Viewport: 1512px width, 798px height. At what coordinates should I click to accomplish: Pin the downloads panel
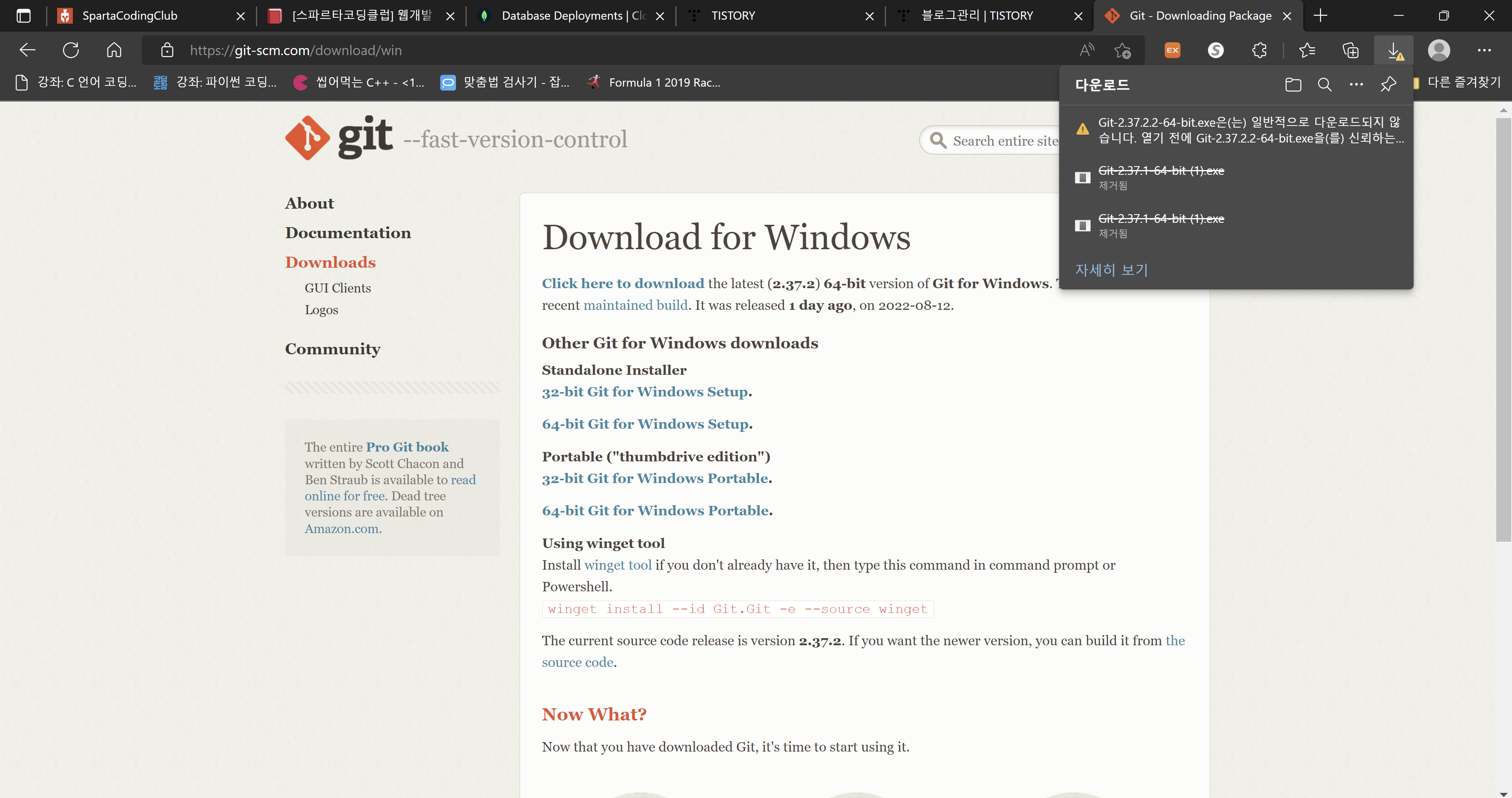pos(1388,85)
